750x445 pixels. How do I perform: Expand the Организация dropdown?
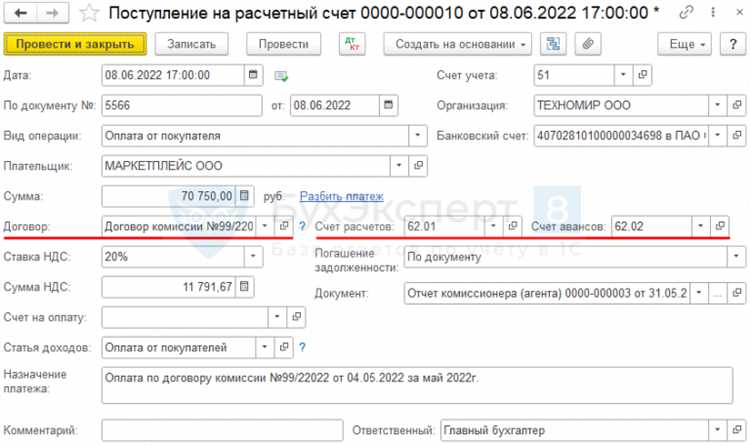pos(717,105)
